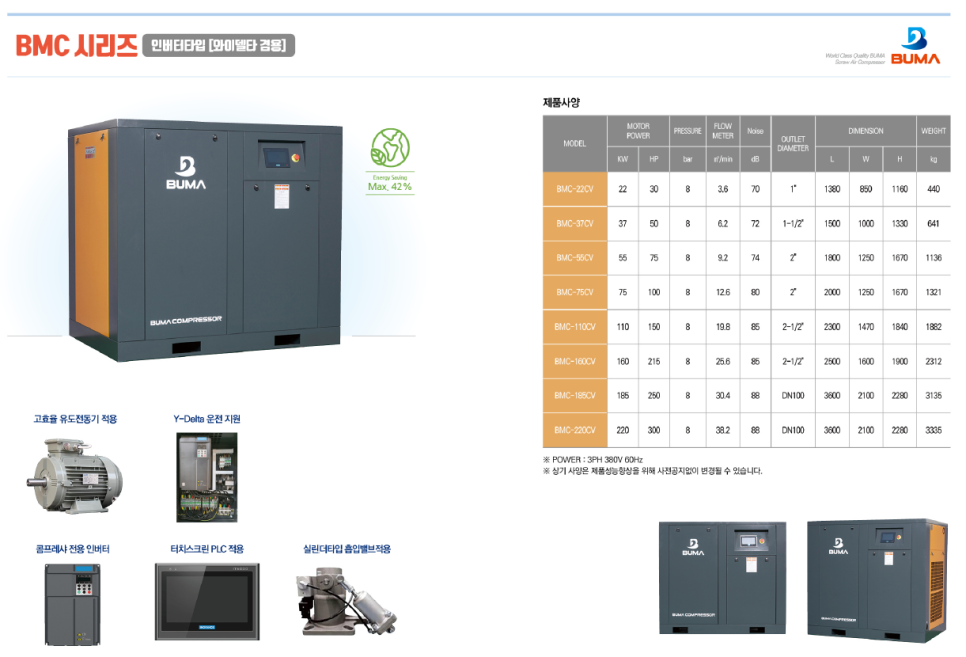Click the BUMA logo in the top-right corner
The image size is (966, 657).
(915, 46)
